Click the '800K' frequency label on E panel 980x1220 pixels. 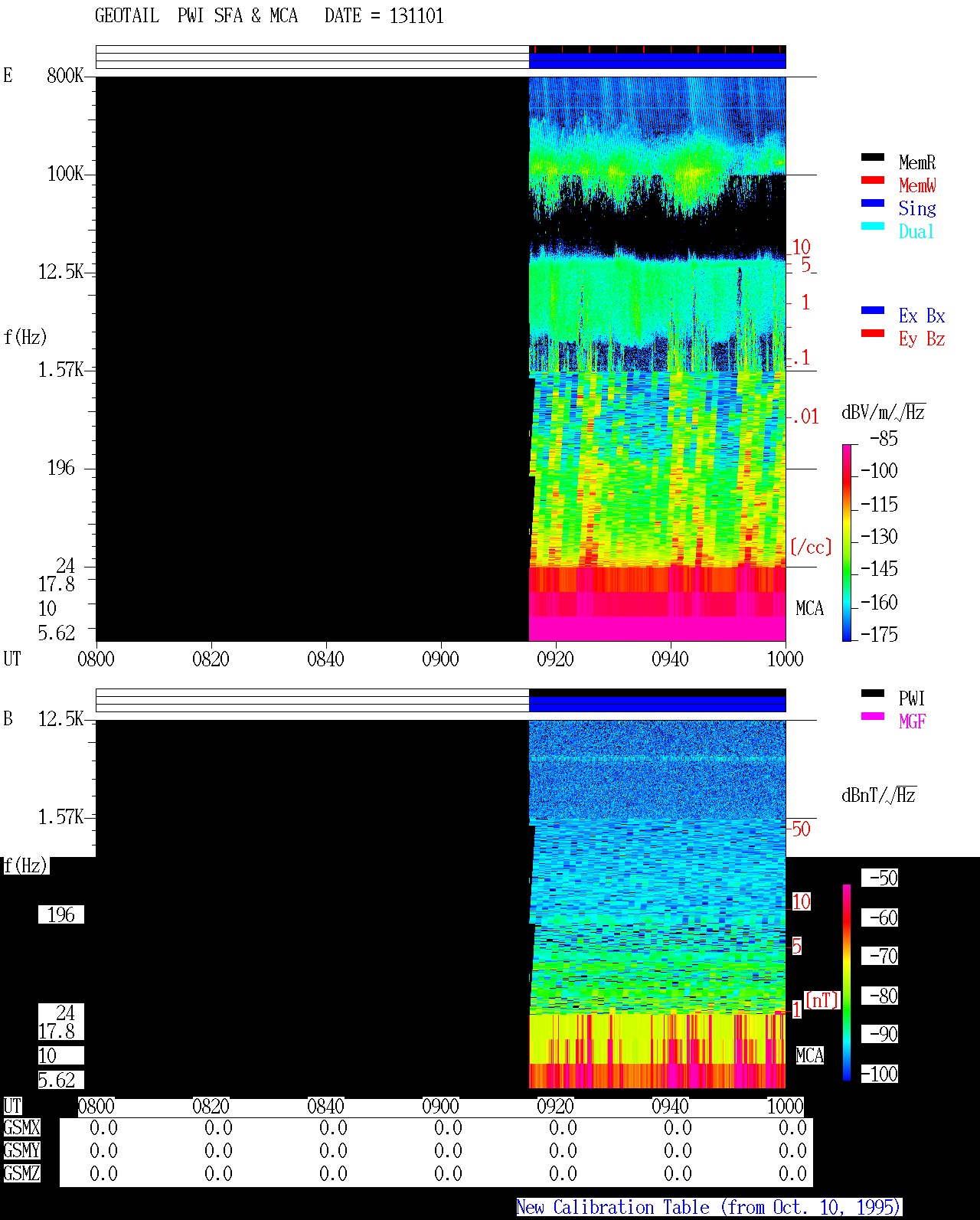click(x=65, y=75)
